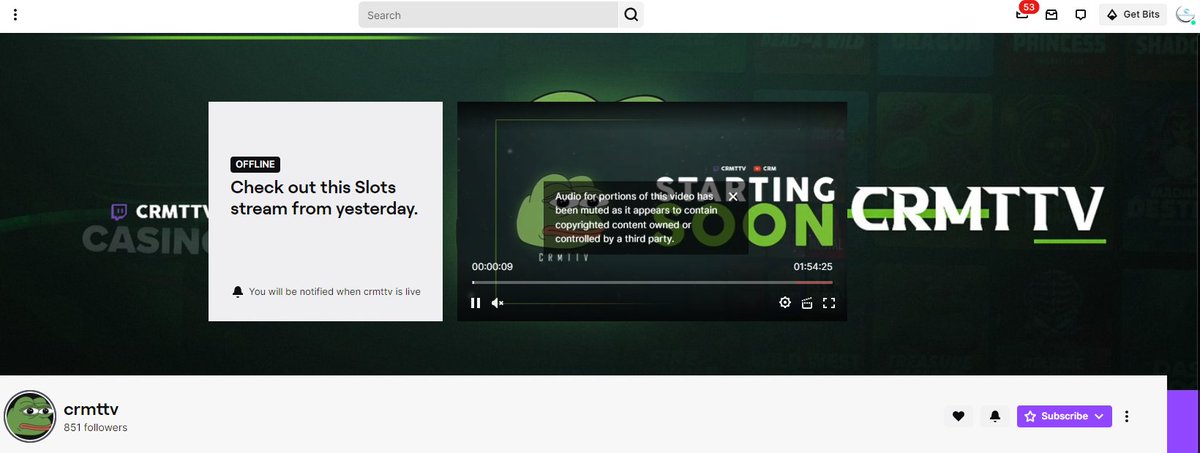The height and width of the screenshot is (453, 1200).
Task: Open the video settings gear
Action: click(x=785, y=303)
